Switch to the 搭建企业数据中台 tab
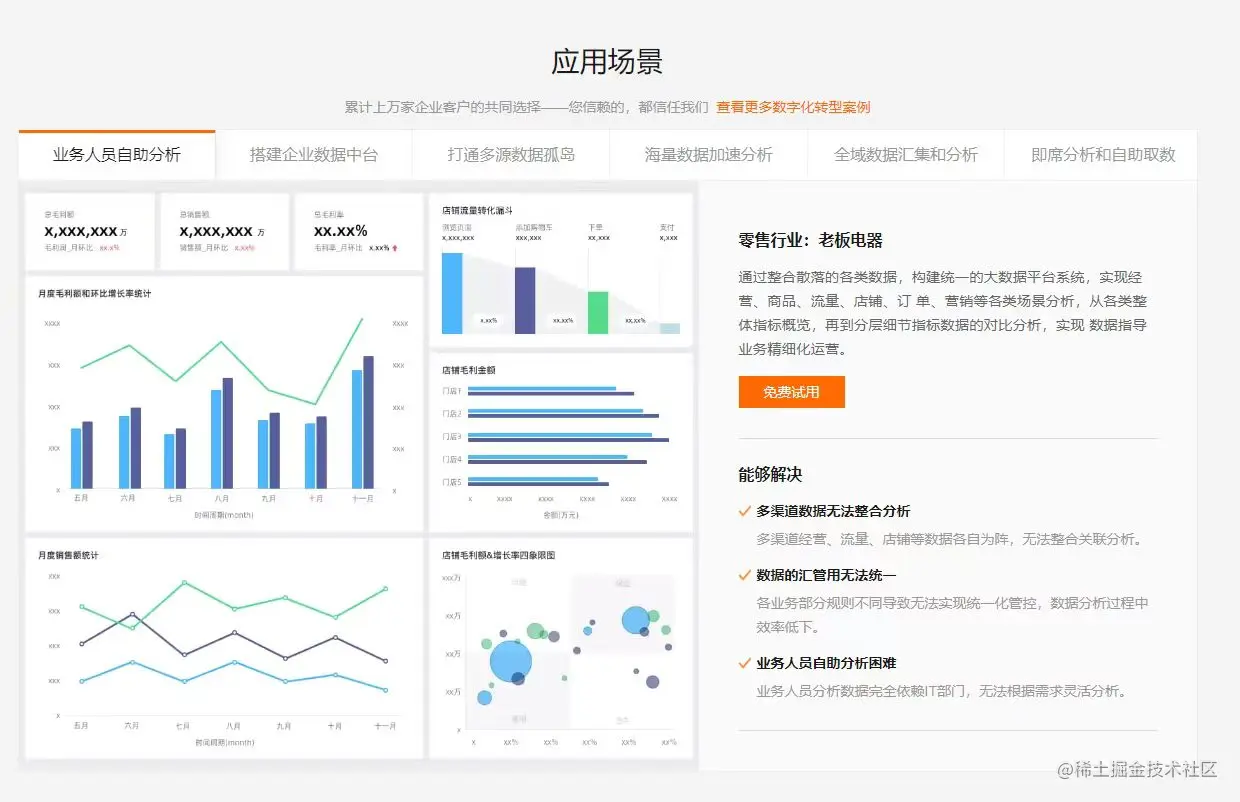Viewport: 1240px width, 802px height. pos(313,154)
